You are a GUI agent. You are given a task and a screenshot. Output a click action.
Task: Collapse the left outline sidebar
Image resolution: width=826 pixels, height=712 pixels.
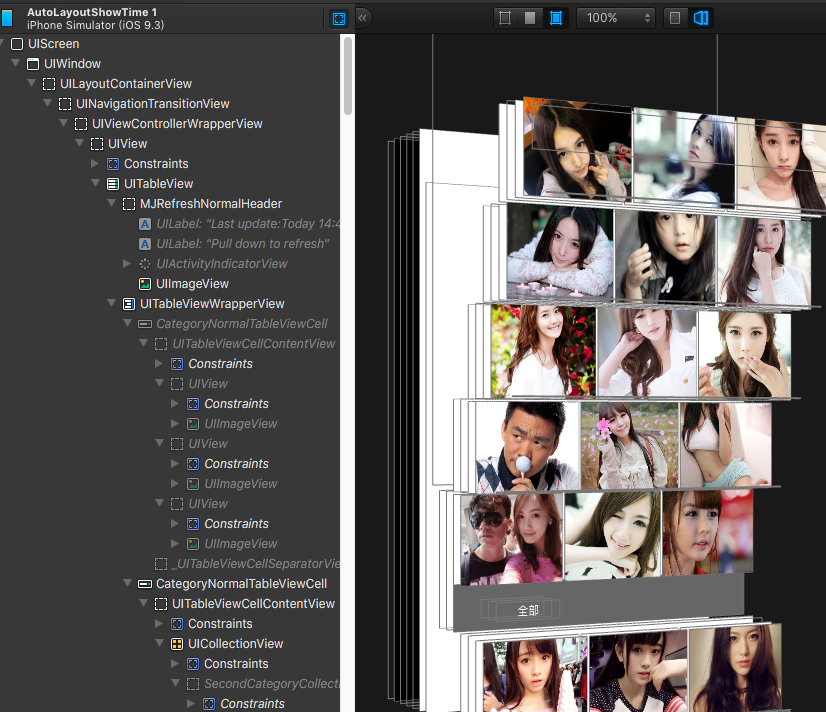(x=363, y=17)
